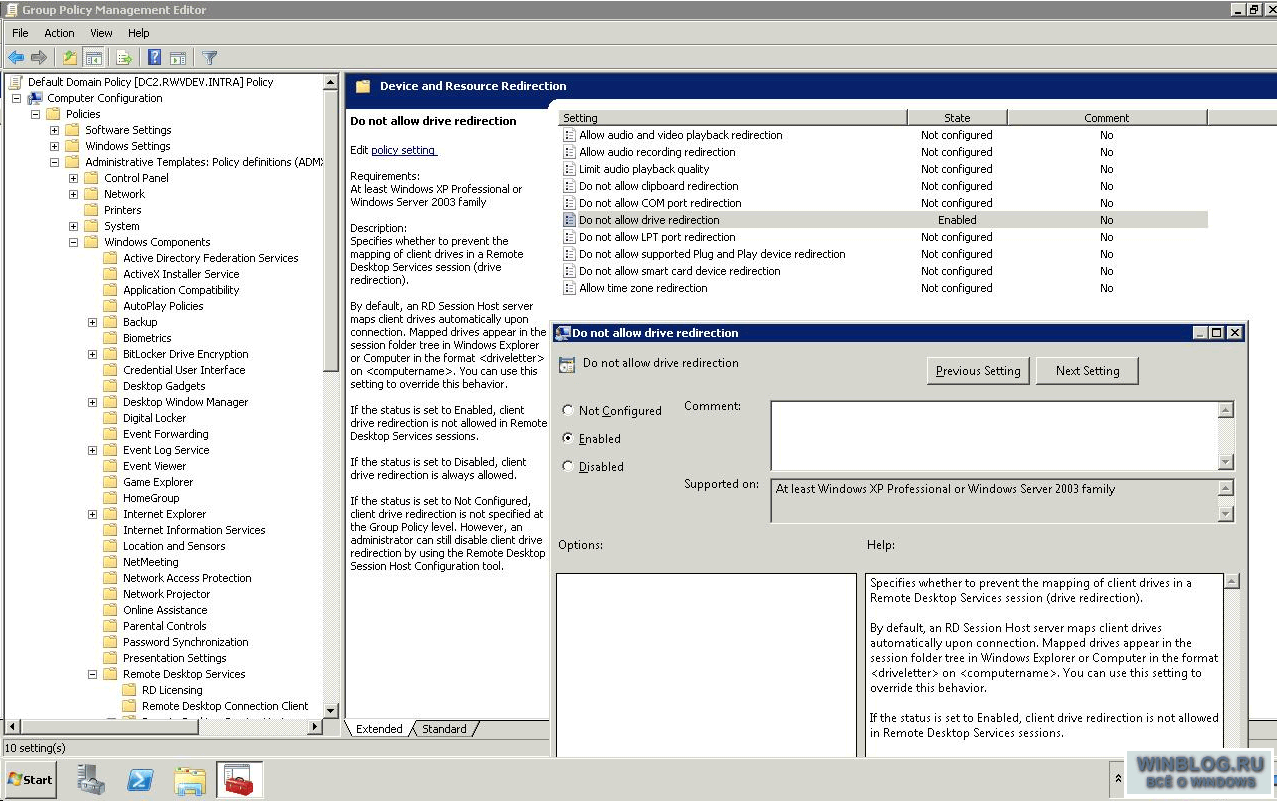Viewport: 1281px width, 805px height.
Task: Expand the Software Settings node
Action: coord(54,130)
